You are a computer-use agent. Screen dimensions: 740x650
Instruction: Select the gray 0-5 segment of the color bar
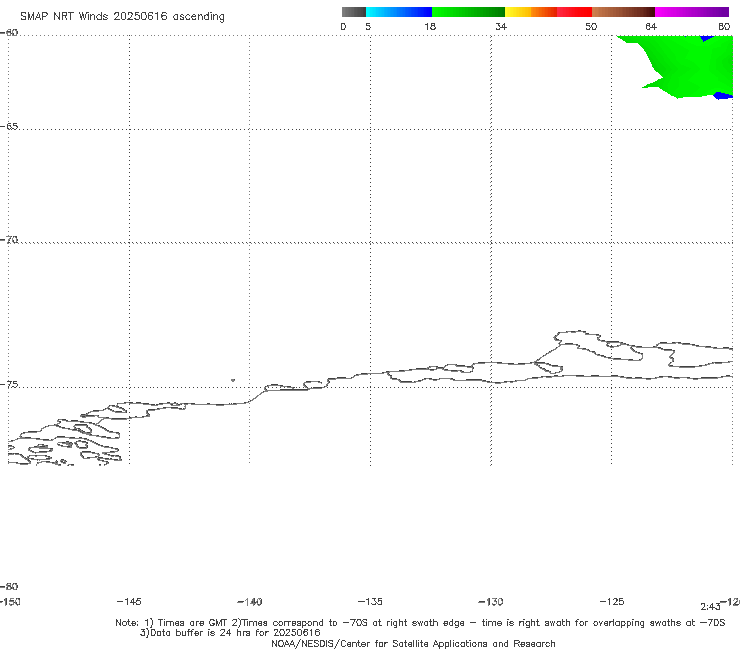tap(354, 12)
